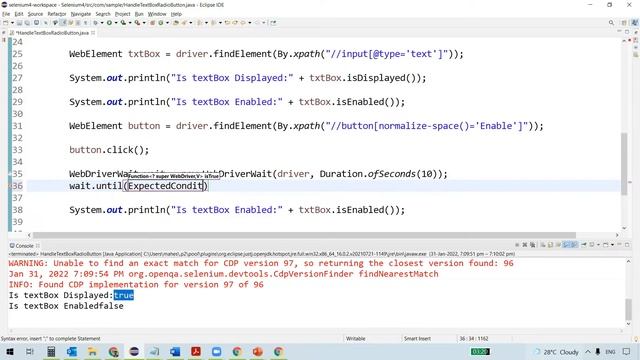The width and height of the screenshot is (640, 360).
Task: Click the editor horizontal scrollbar
Action: [x=304, y=235]
